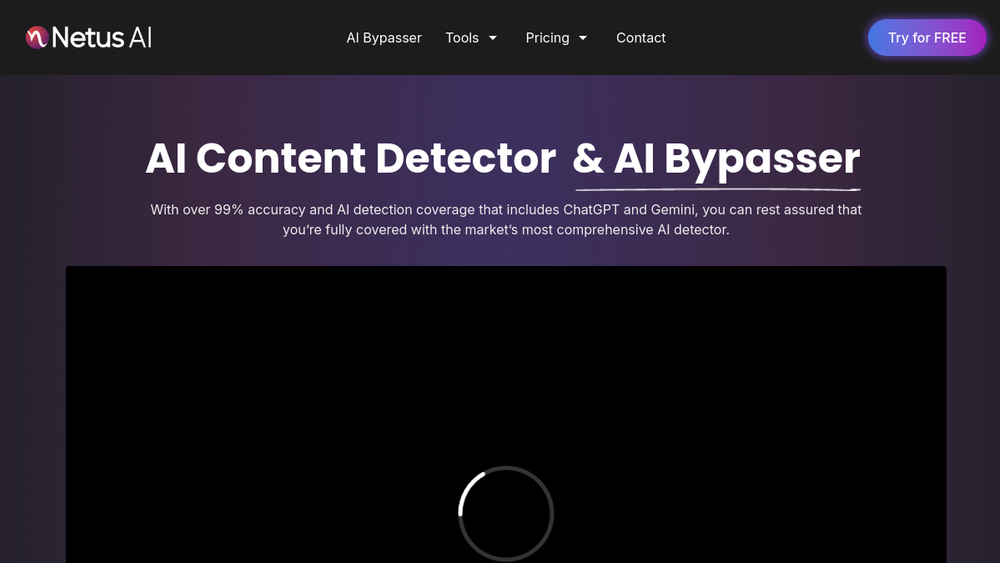1000x563 pixels.
Task: Expand the Pricing dropdown arrow
Action: pos(583,38)
